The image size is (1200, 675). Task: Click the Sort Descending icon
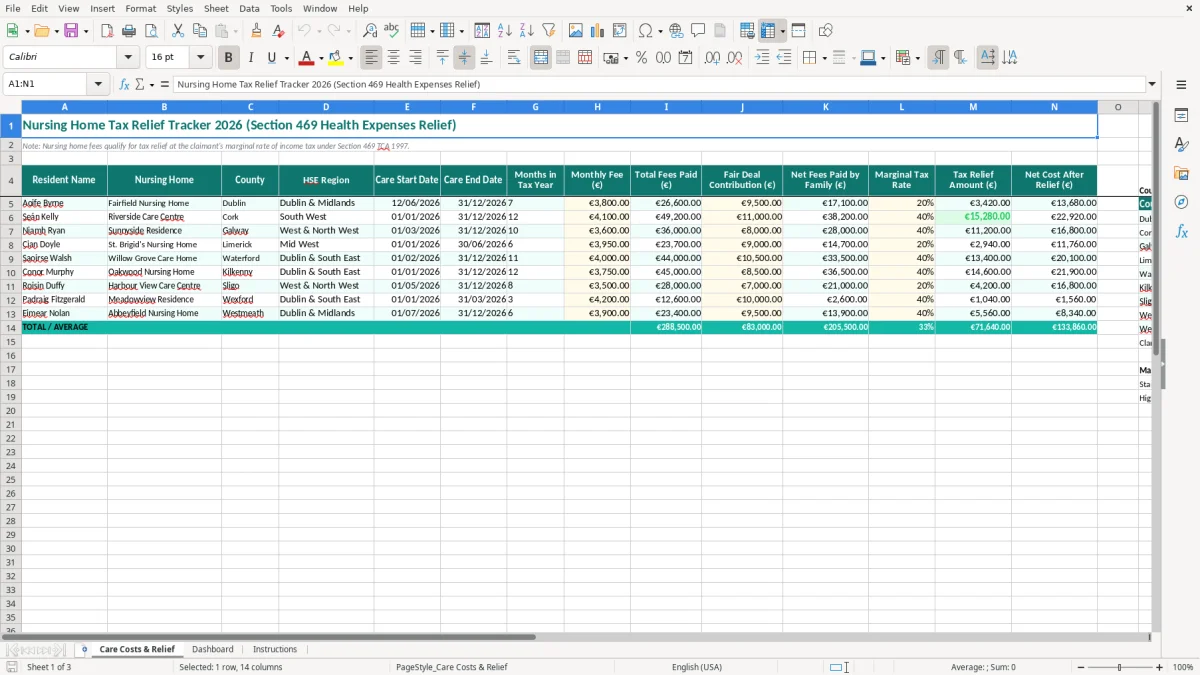526,31
